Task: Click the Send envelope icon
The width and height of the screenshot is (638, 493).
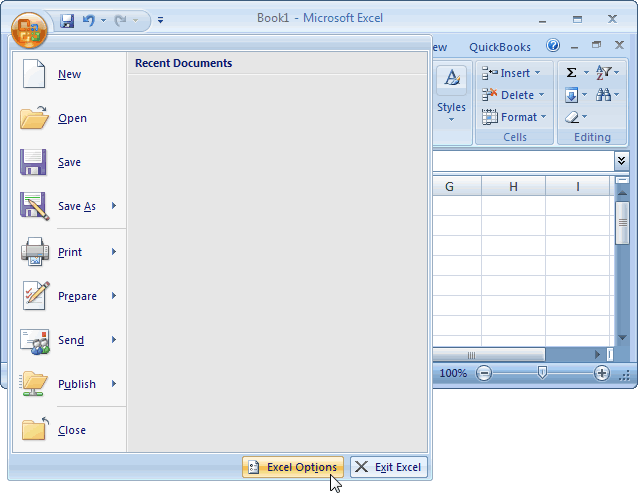Action: 35,341
